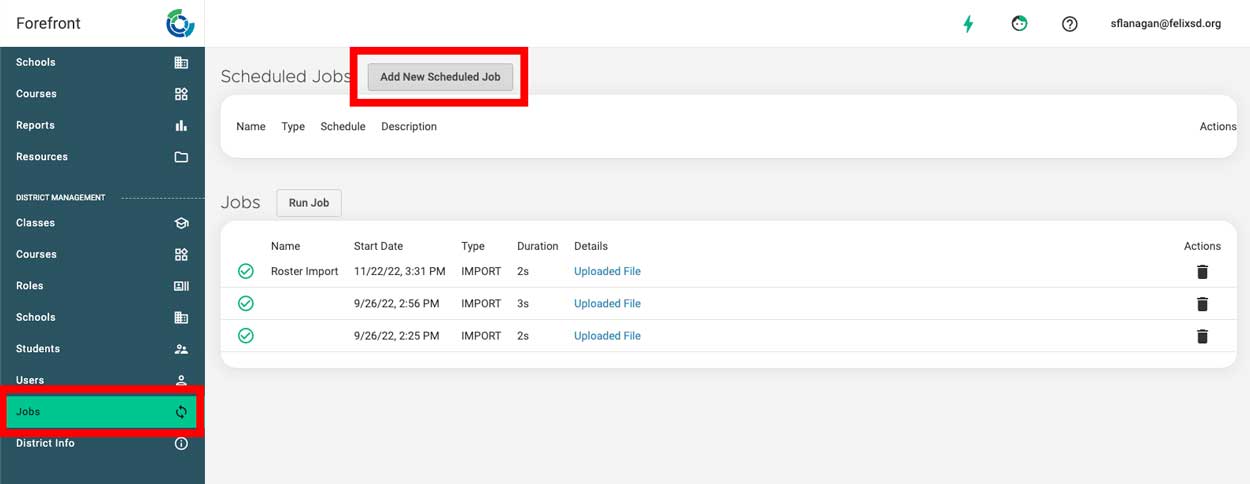1250x484 pixels.
Task: Delete the 9/26/22 2:56 PM job
Action: [1202, 304]
